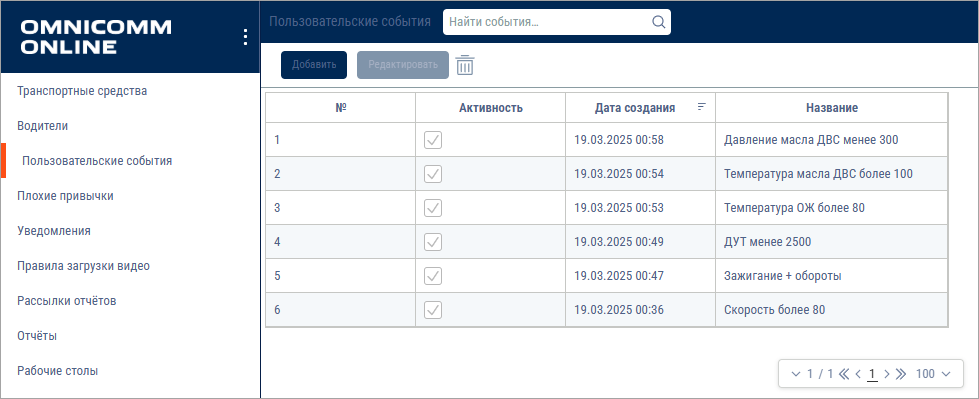979x399 pixels.
Task: Select Пользовательские события in sidebar
Action: 97,161
